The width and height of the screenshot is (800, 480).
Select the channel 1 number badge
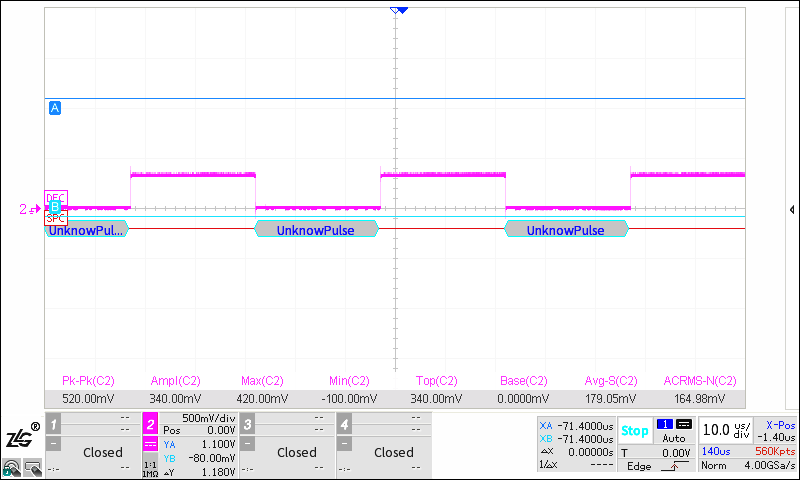click(x=54, y=423)
